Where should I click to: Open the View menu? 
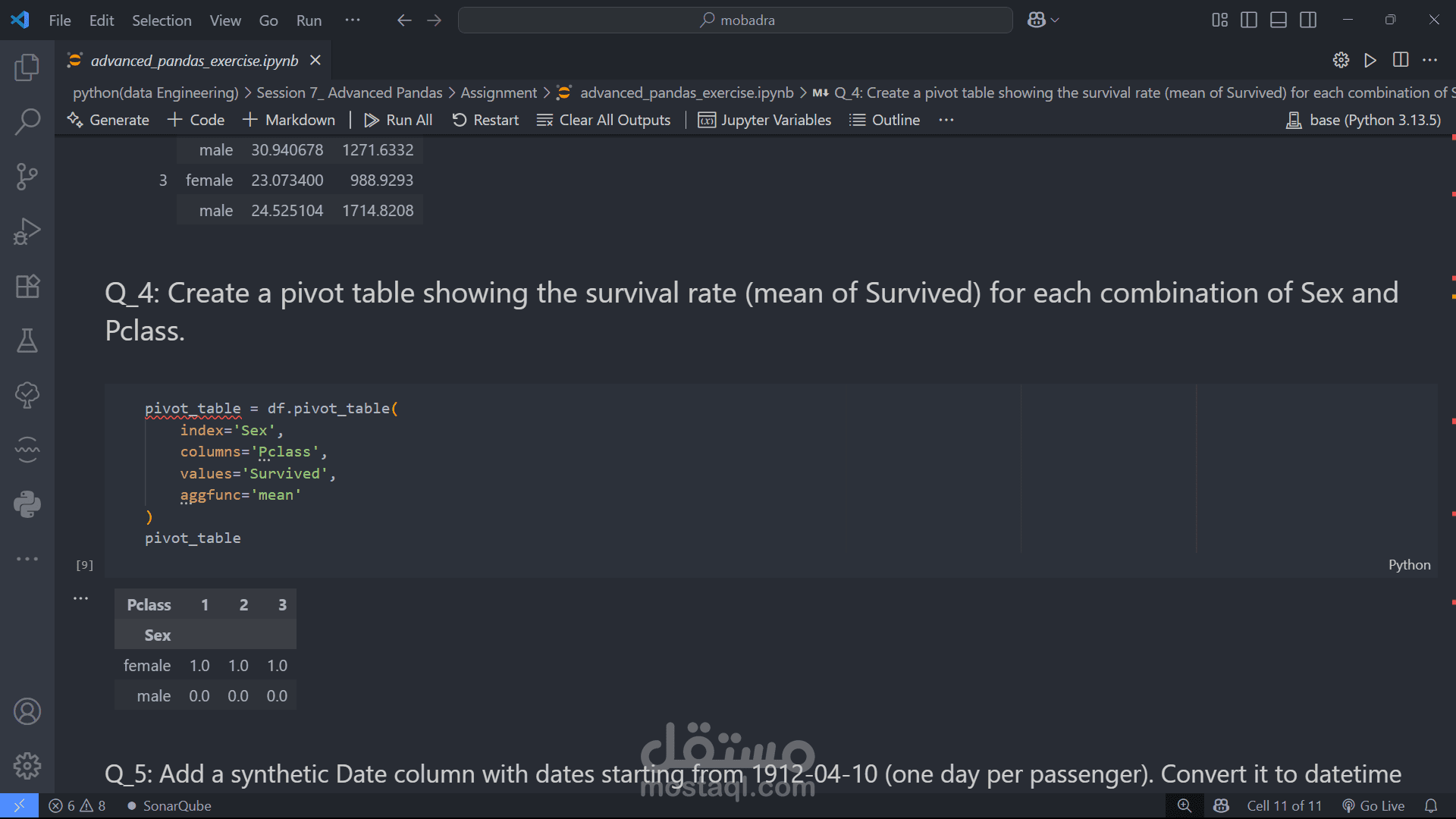(x=225, y=20)
